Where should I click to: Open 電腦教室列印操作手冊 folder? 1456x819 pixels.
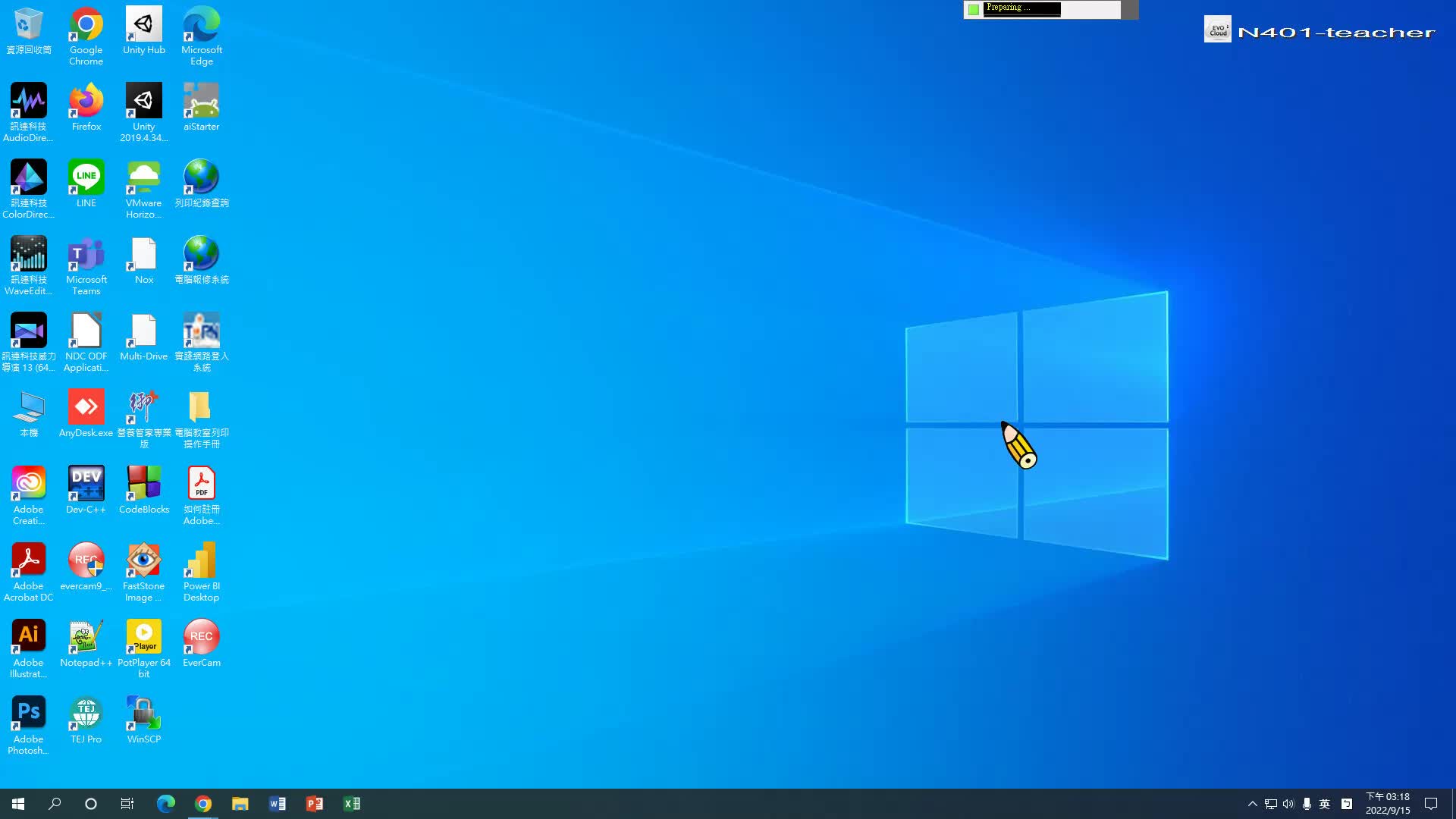click(202, 419)
